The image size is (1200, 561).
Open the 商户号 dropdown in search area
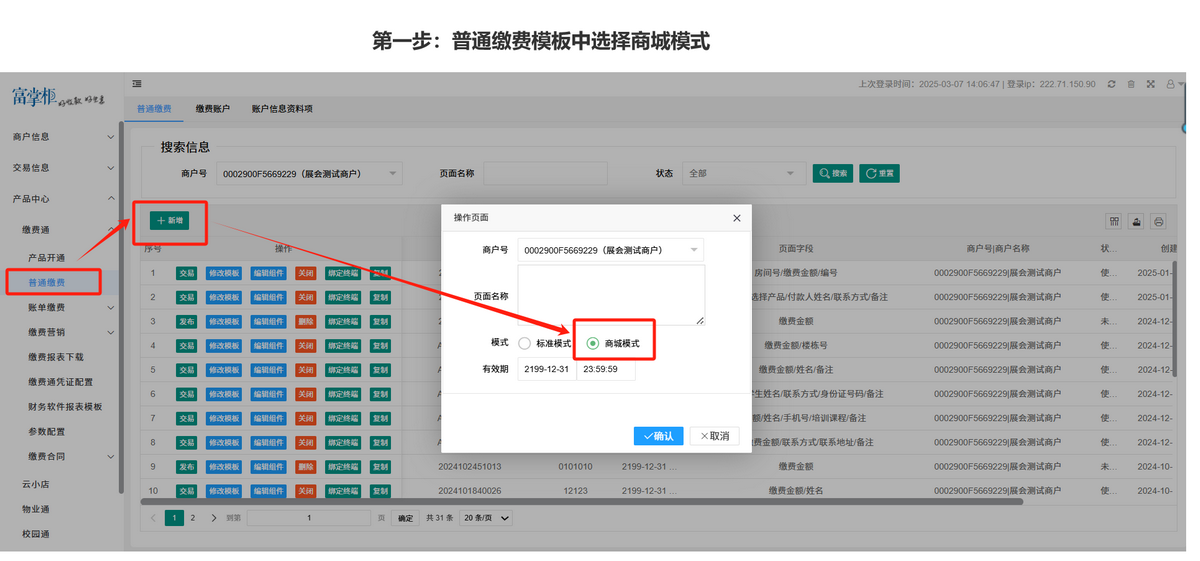click(309, 173)
